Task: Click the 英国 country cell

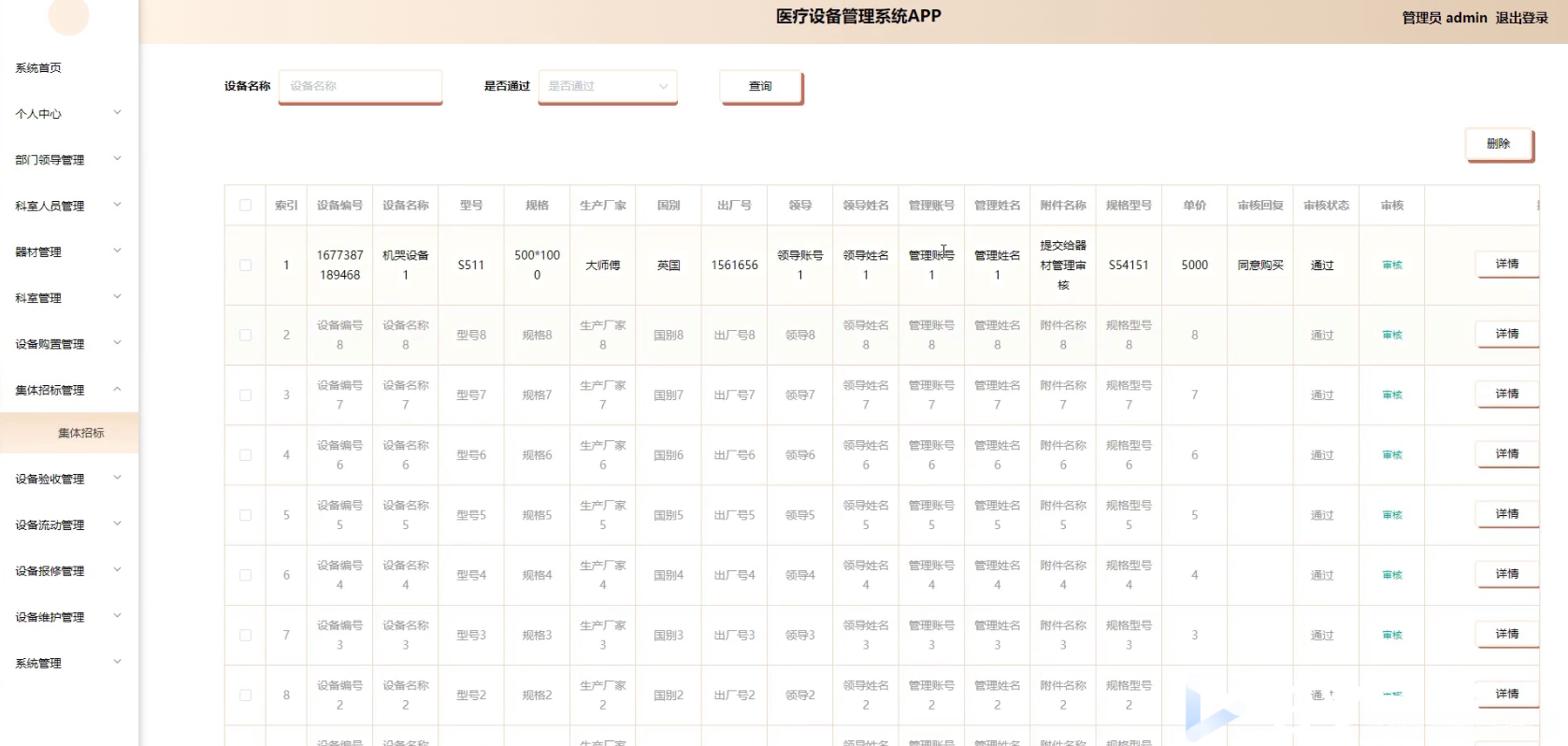Action: click(669, 265)
